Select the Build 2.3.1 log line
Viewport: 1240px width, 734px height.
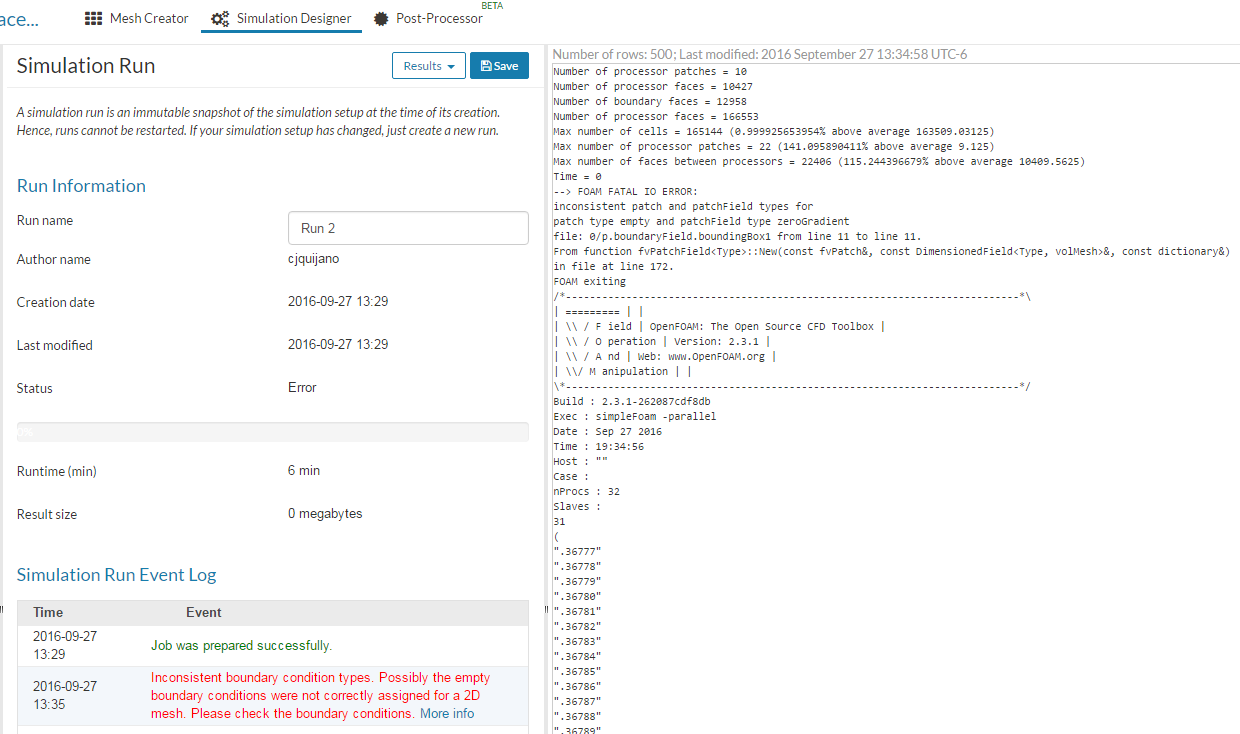[632, 401]
